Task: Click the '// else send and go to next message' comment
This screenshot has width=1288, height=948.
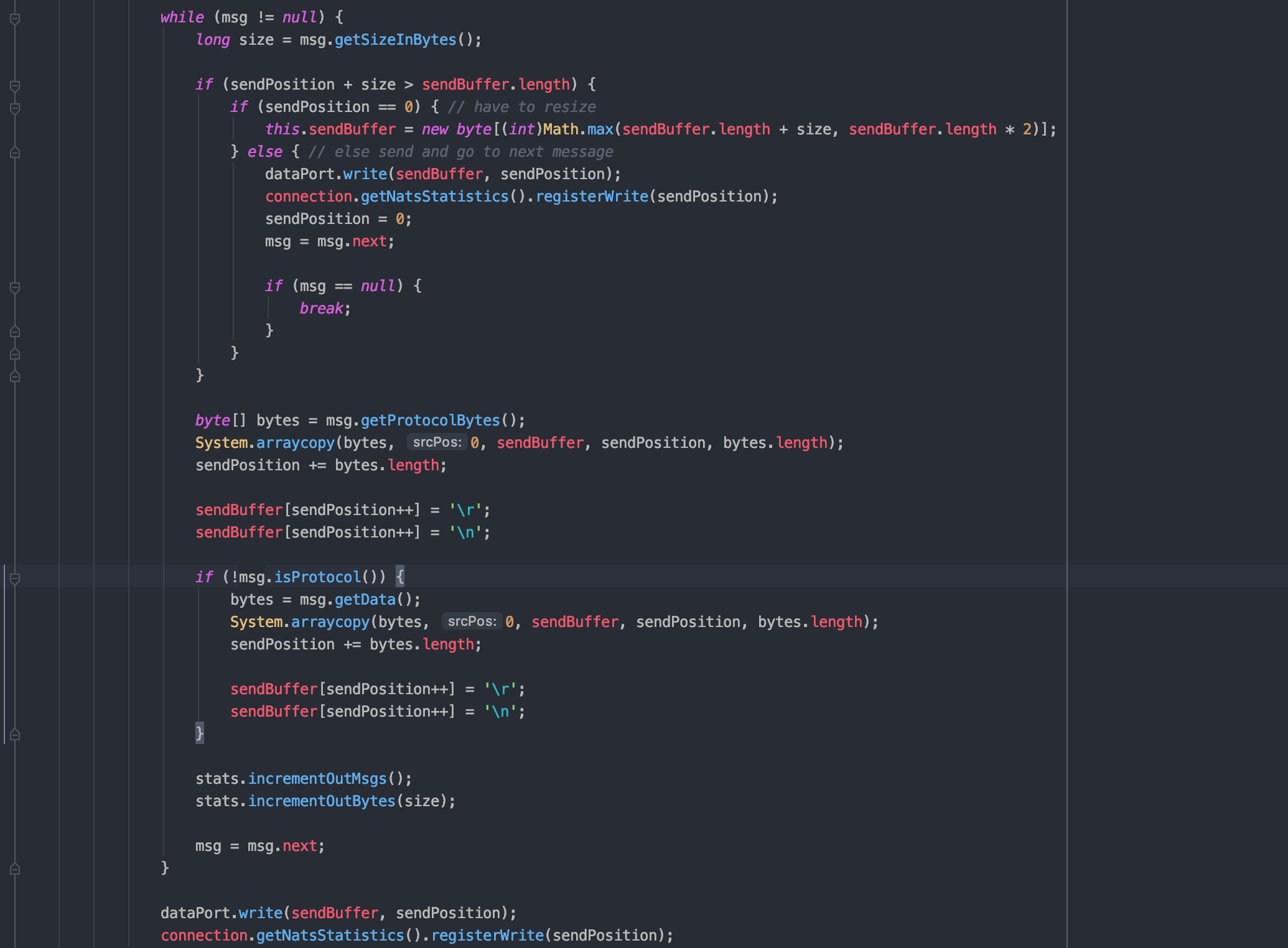Action: click(460, 152)
